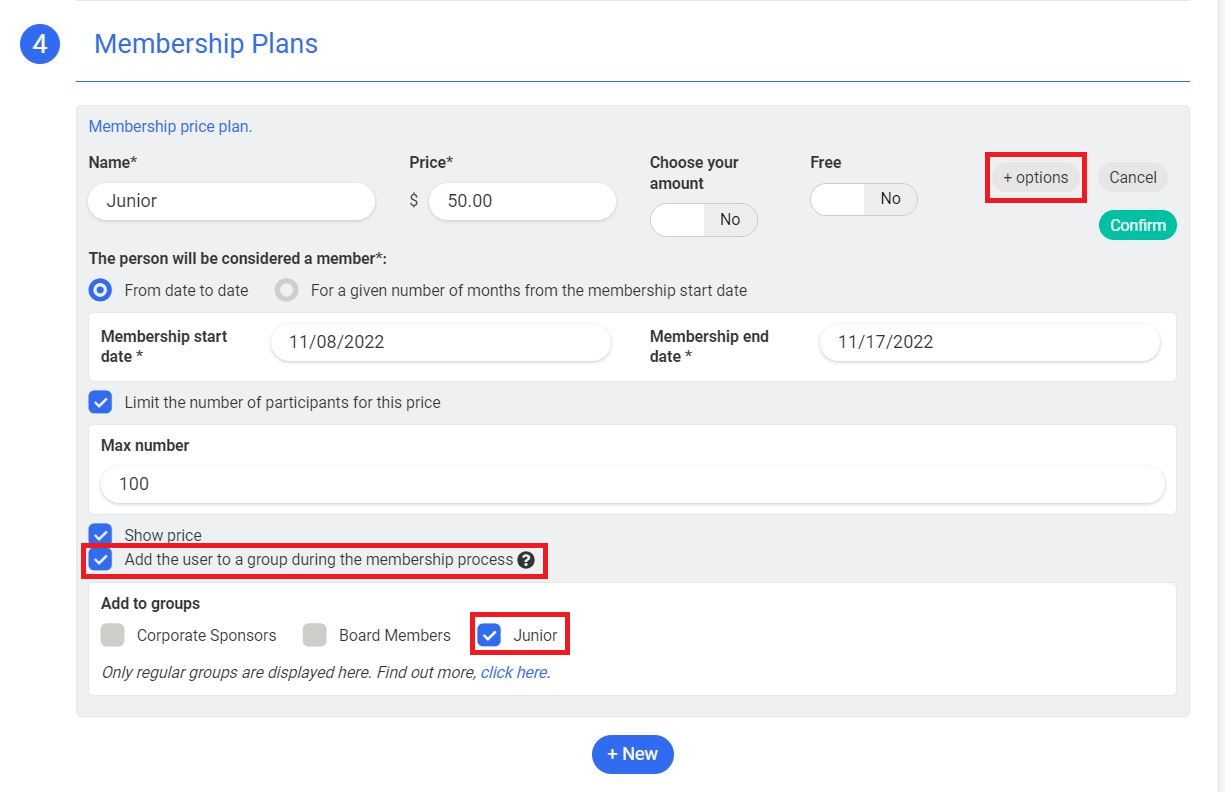
Task: Select the given number of months option
Action: click(x=287, y=291)
